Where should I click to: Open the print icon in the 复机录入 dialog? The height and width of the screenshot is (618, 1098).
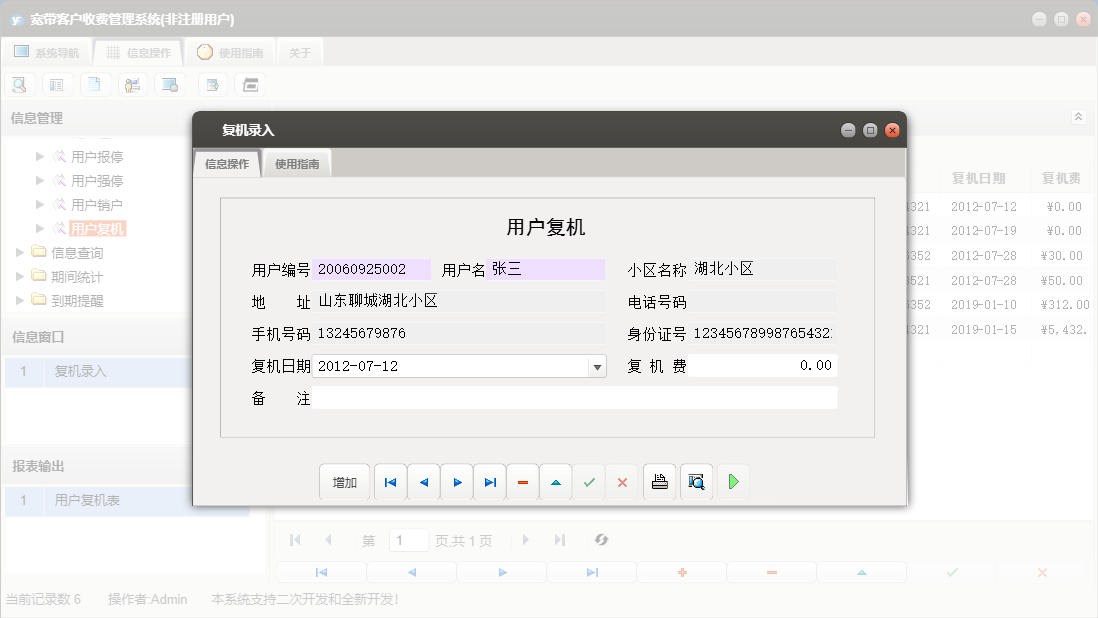click(659, 481)
